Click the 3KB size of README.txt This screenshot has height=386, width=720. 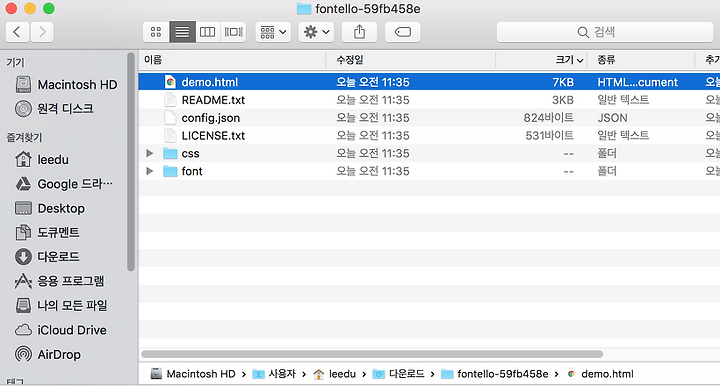[x=563, y=100]
